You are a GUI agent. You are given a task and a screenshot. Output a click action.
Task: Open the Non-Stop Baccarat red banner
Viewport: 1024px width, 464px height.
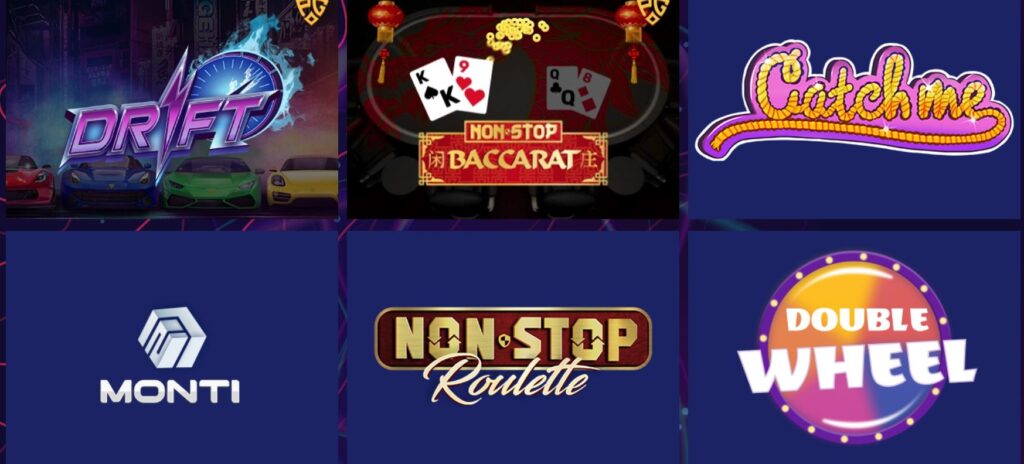click(x=513, y=152)
